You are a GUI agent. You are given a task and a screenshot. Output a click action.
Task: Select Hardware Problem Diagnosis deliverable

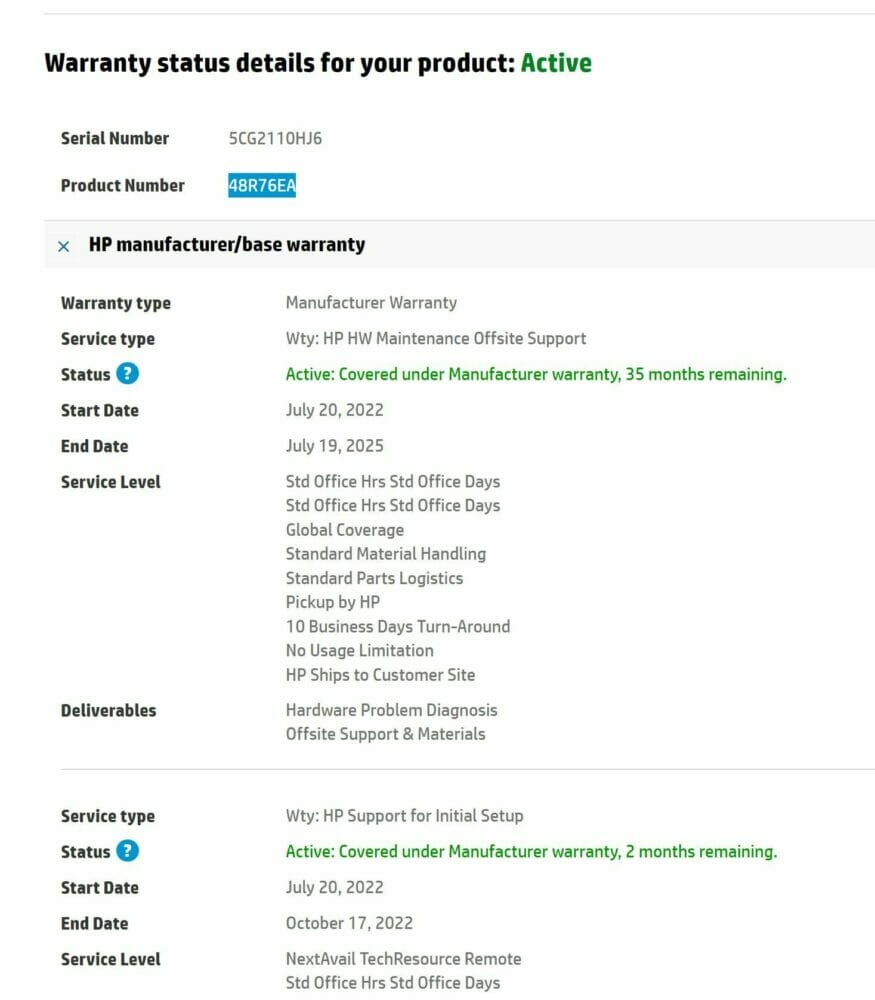pos(391,710)
